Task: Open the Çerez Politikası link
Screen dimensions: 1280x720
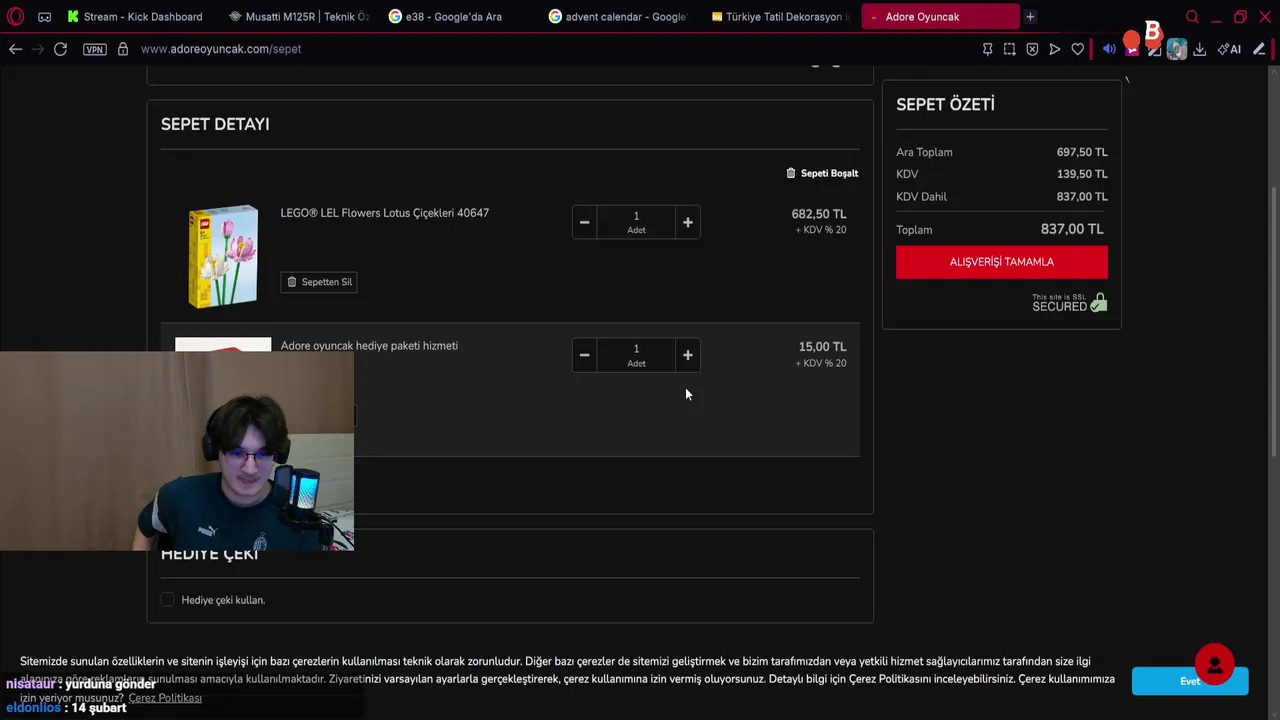Action: 165,698
